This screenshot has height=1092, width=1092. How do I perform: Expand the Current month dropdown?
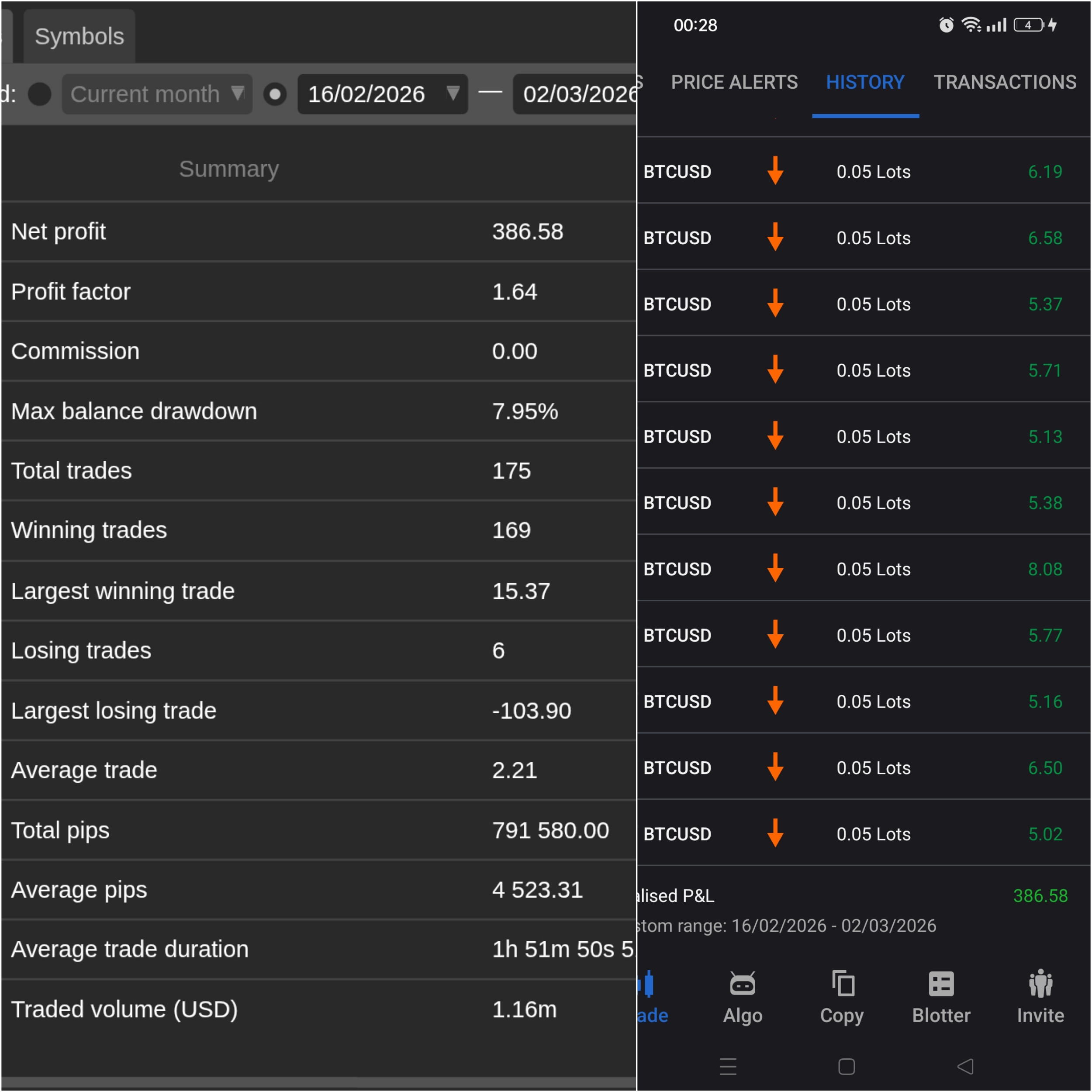pos(157,94)
